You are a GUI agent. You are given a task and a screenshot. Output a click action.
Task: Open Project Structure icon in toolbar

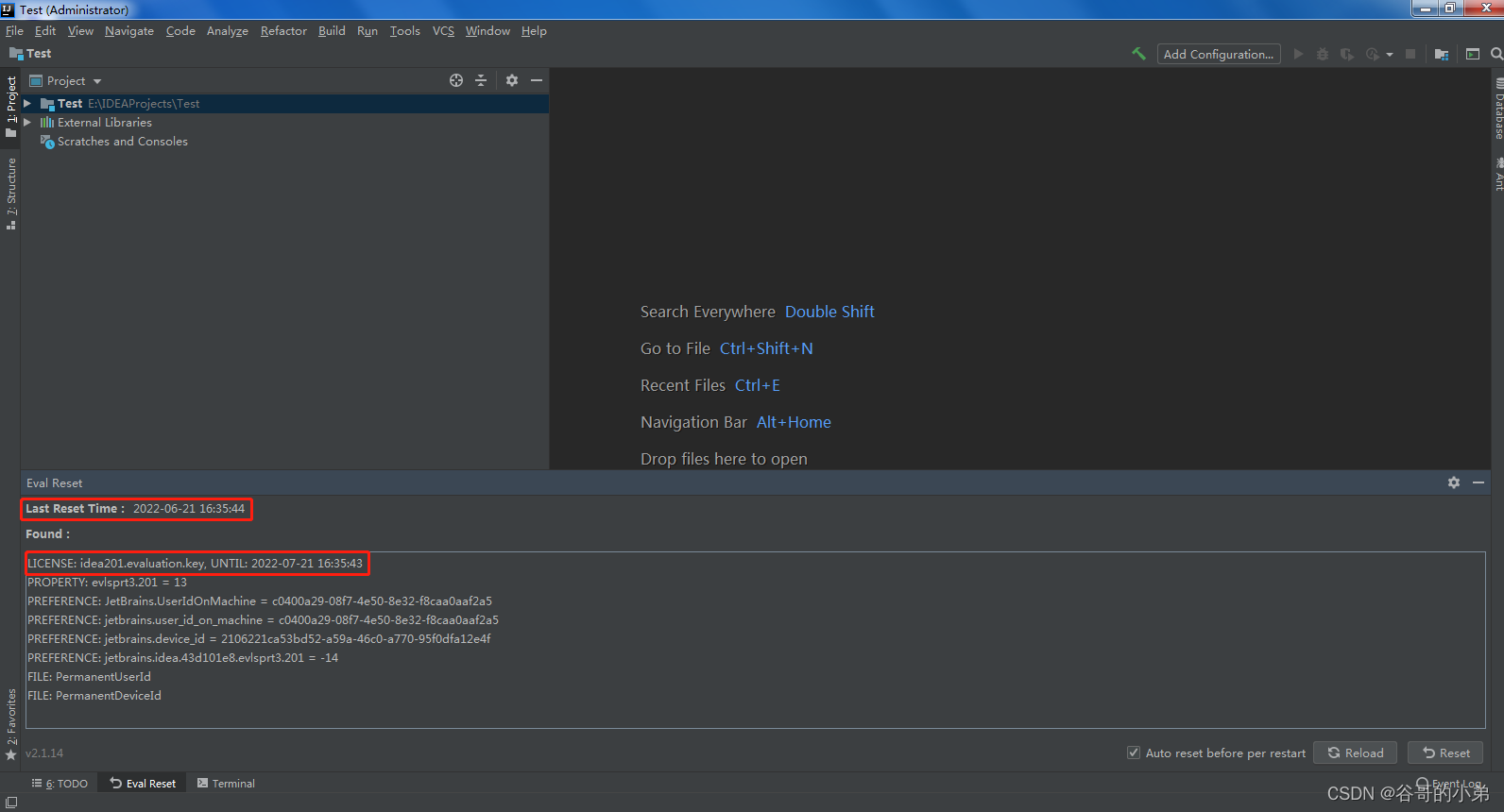[x=1442, y=54]
